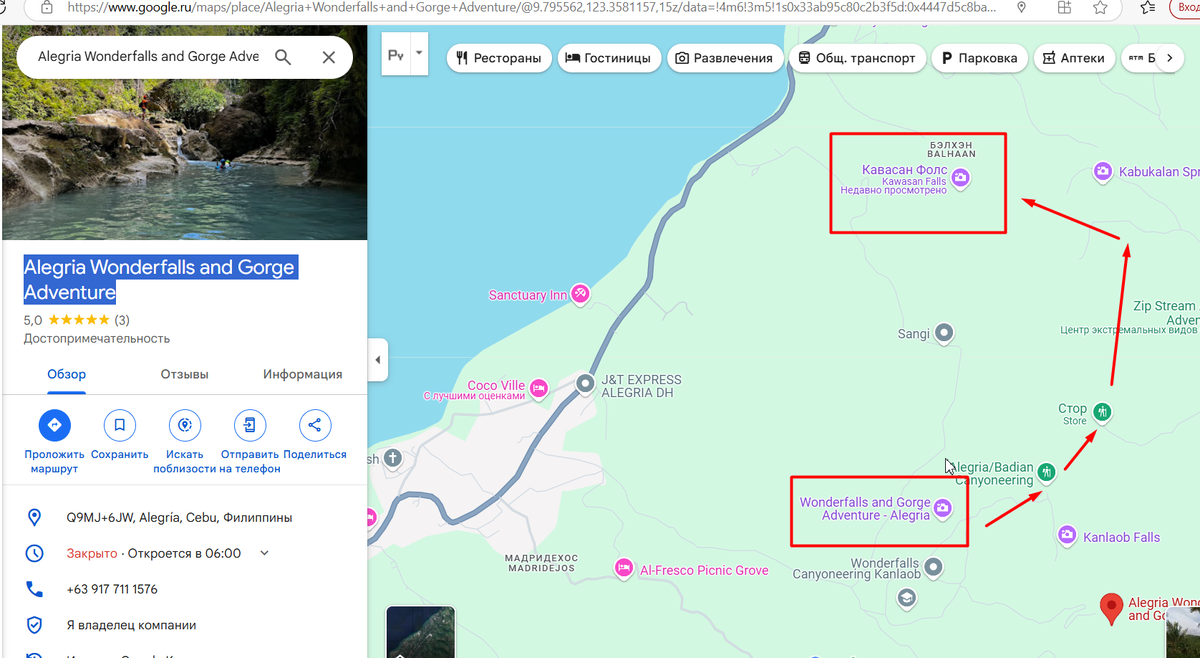Click the school marker below Wonderfalls Canyoneering
Viewport: 1200px width, 658px height.
click(906, 599)
